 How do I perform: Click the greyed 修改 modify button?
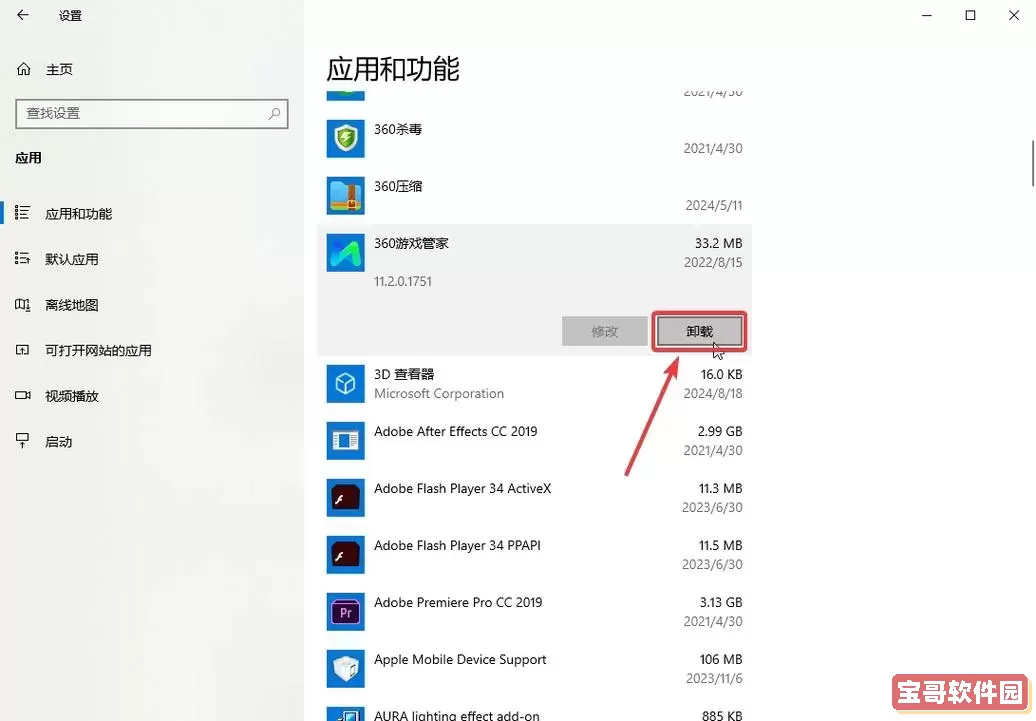[605, 331]
